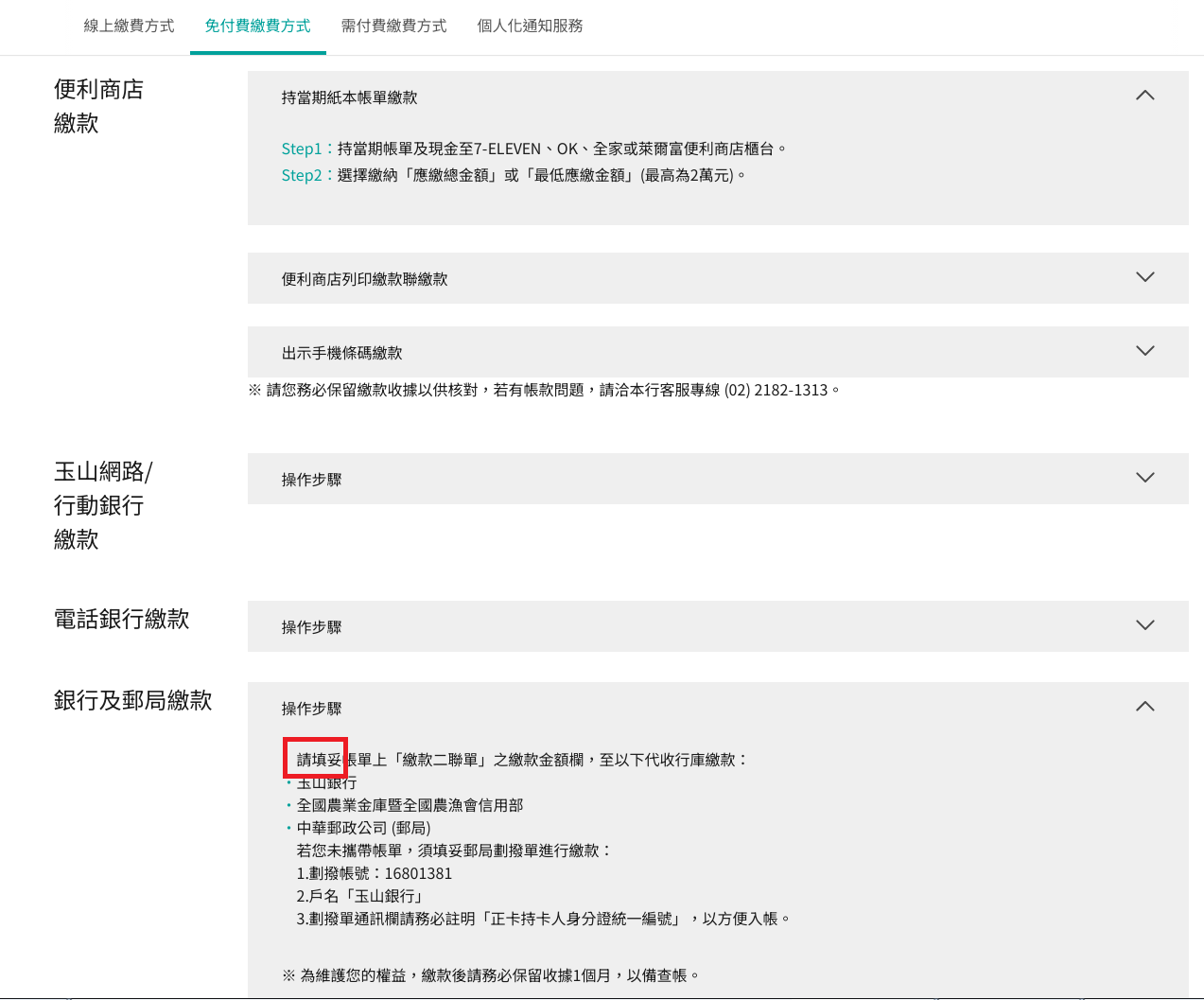This screenshot has height=1000, width=1204.
Task: Switch to the 線上繳費方式 tab
Action: (129, 26)
